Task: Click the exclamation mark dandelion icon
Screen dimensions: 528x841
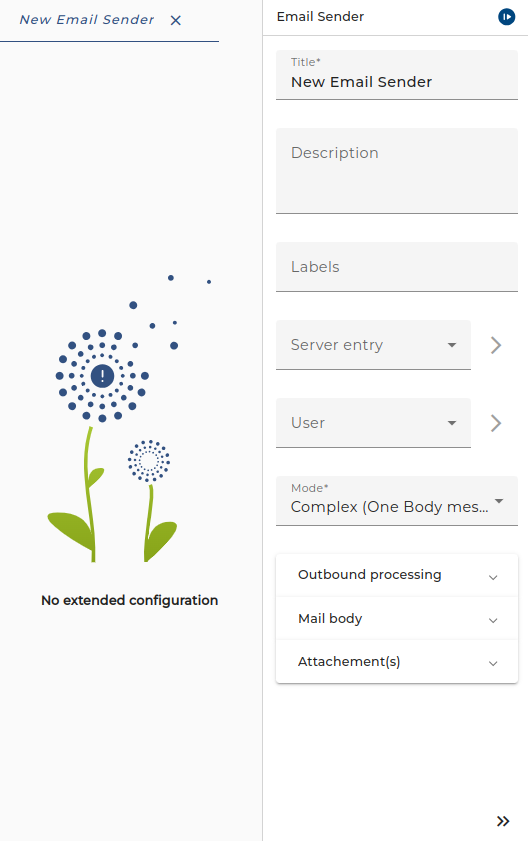Action: coord(102,375)
